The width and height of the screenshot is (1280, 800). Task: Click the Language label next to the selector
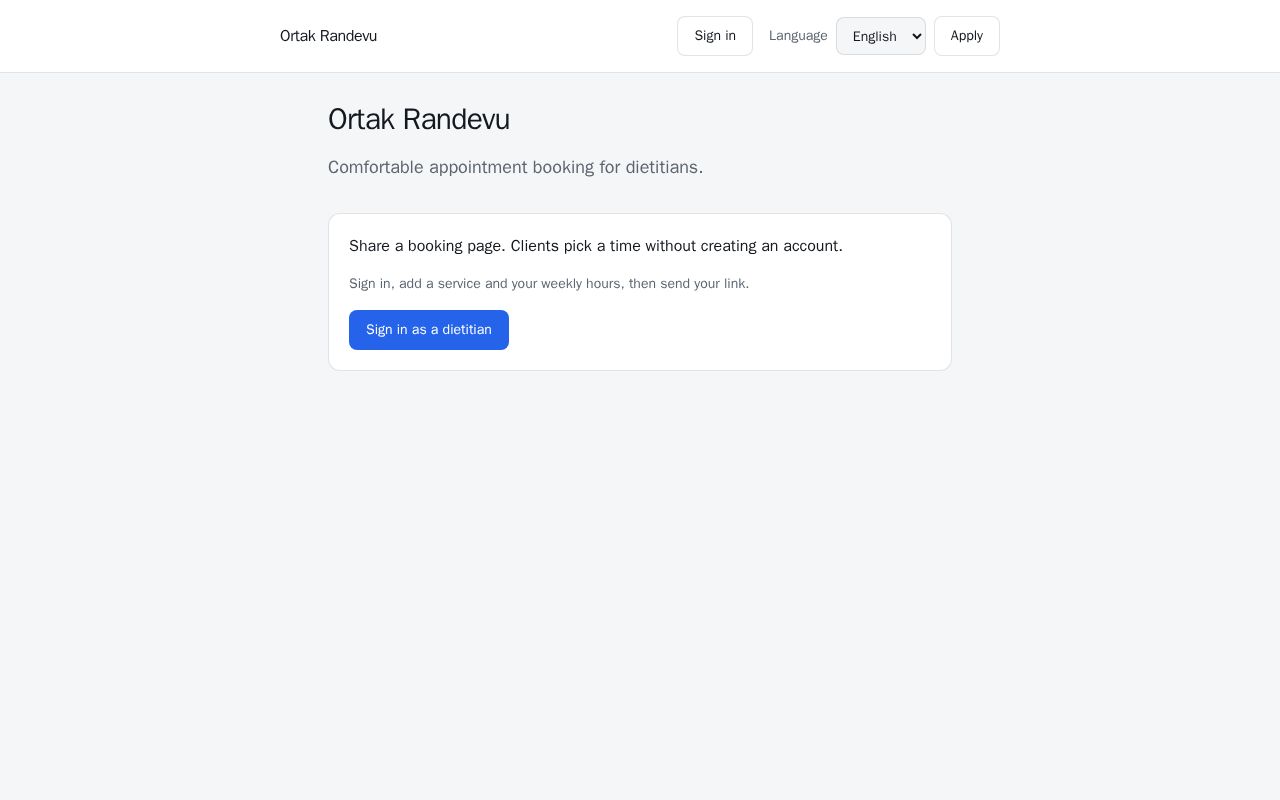click(x=798, y=36)
